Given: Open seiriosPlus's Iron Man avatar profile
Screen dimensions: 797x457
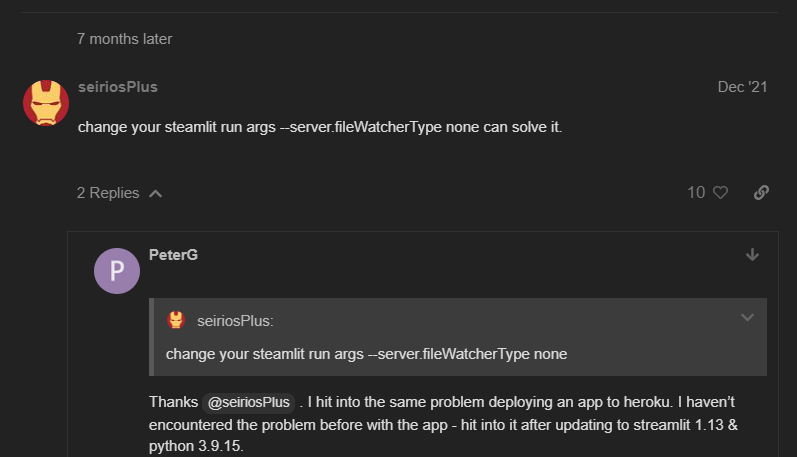Looking at the screenshot, I should coord(46,103).
